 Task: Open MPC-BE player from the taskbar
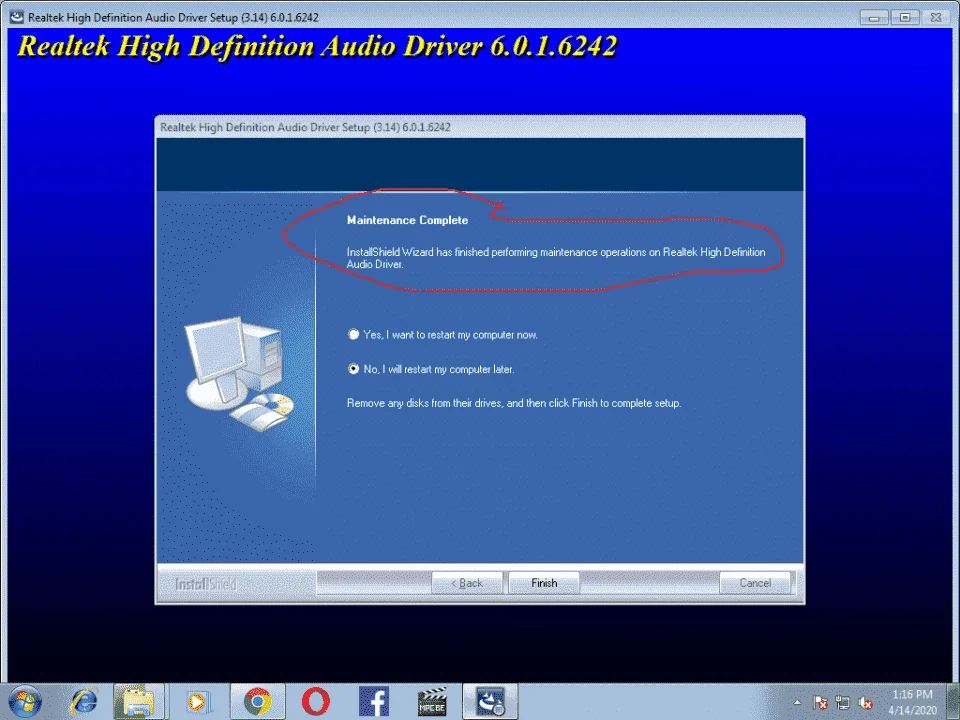432,702
